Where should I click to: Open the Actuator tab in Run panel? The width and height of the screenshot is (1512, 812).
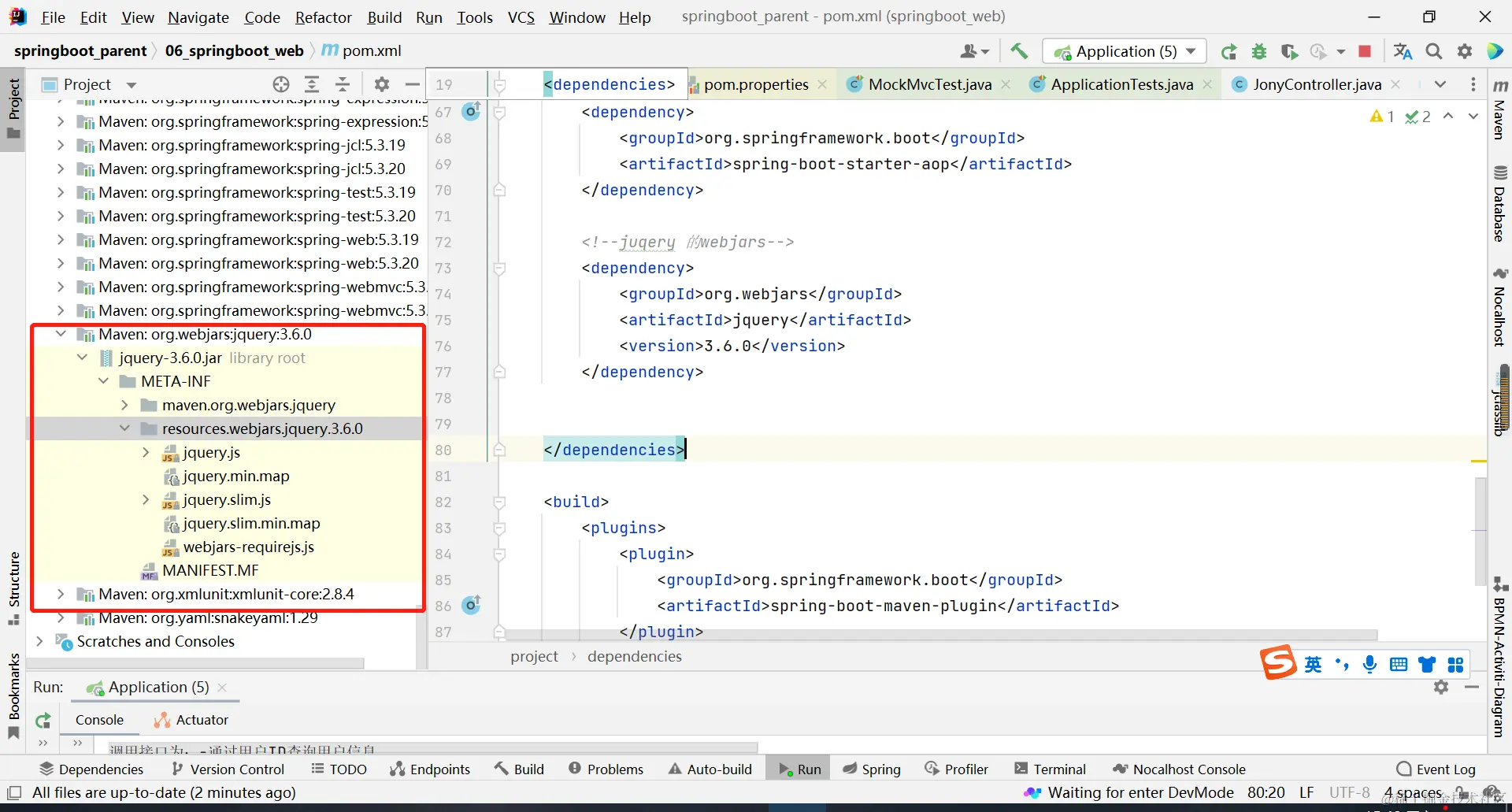(191, 720)
